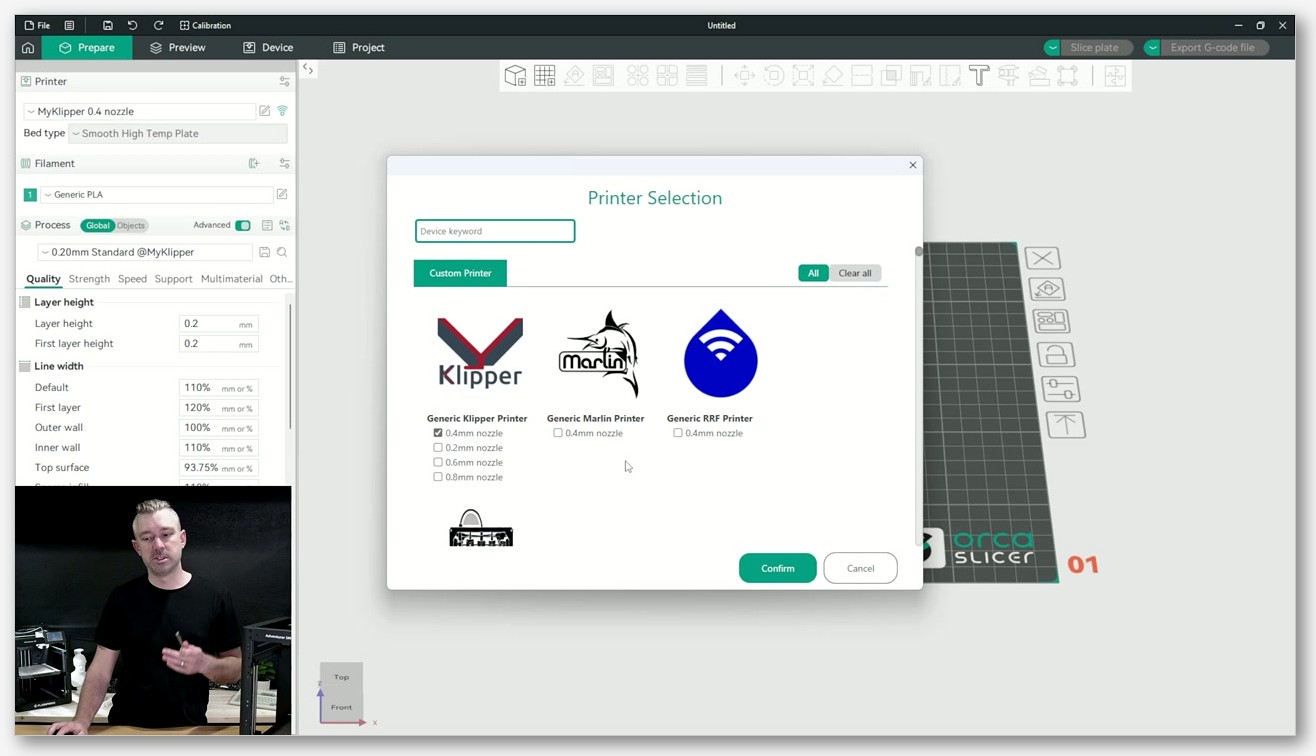
Task: Open the Calibration menu
Action: pyautogui.click(x=205, y=25)
